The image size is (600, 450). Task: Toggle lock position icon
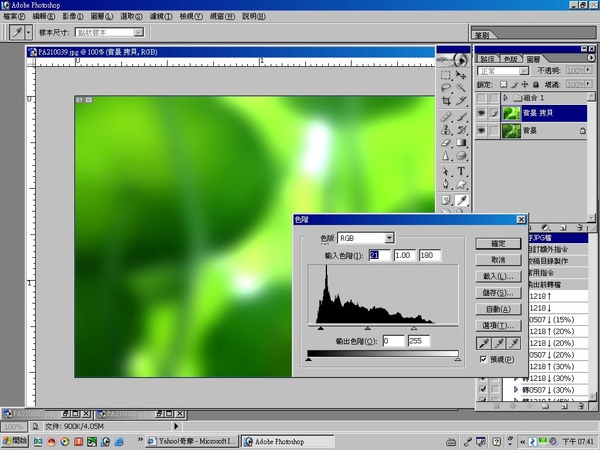(x=525, y=84)
